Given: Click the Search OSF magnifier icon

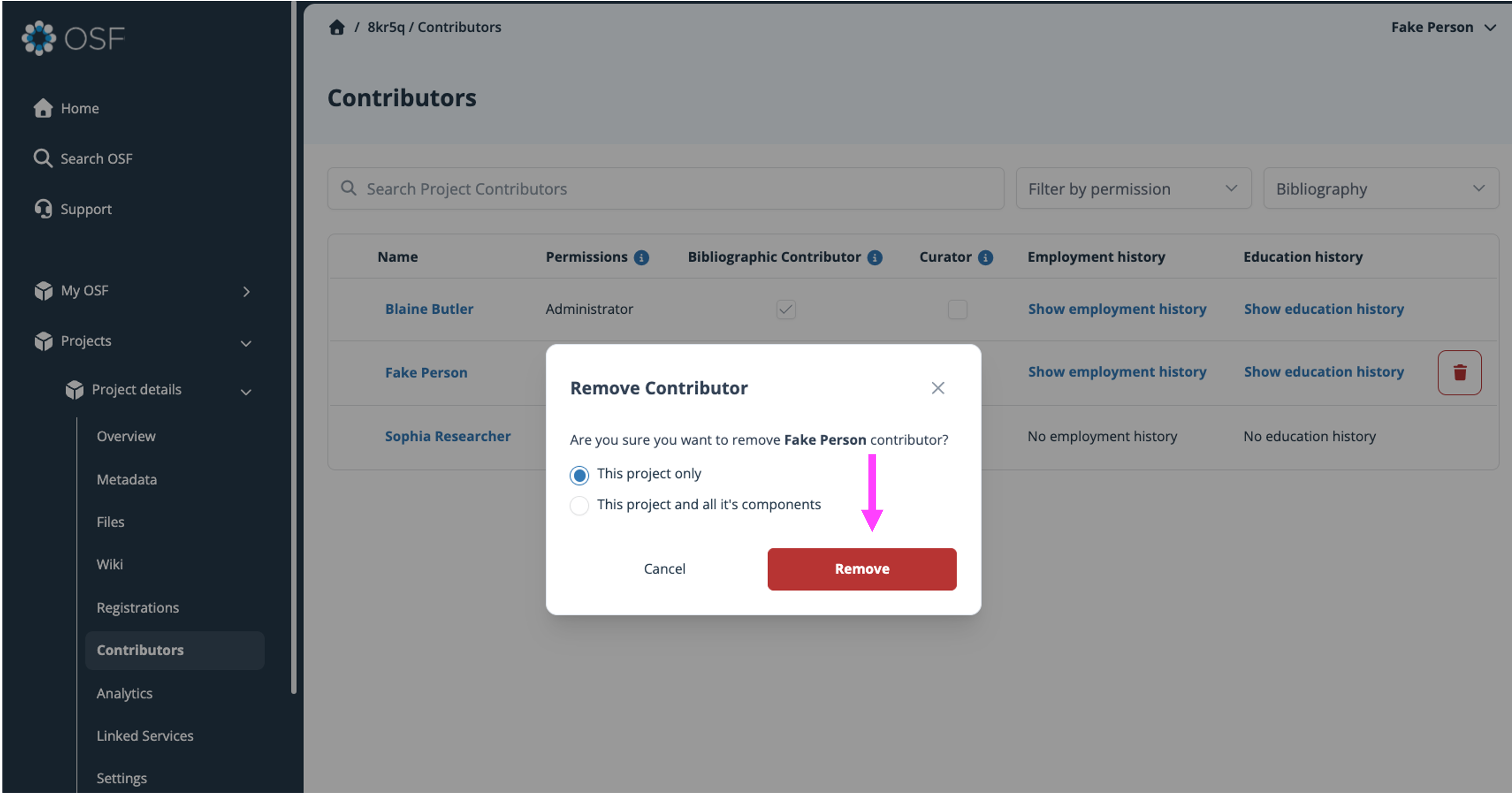Looking at the screenshot, I should click(x=43, y=158).
